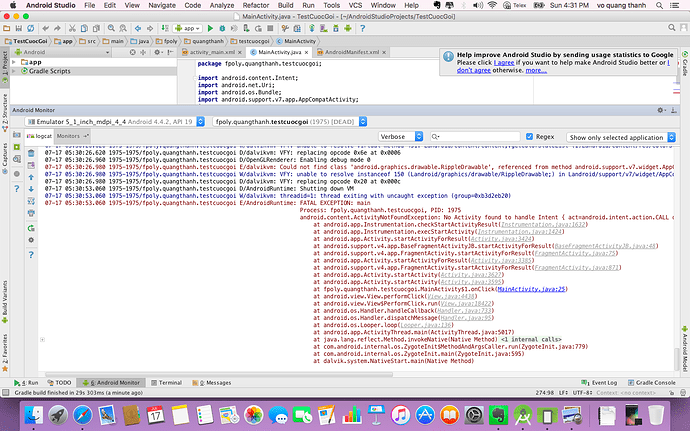Open the Verbose log level dropdown
Image resolution: width=690 pixels, height=431 pixels.
[x=400, y=136]
